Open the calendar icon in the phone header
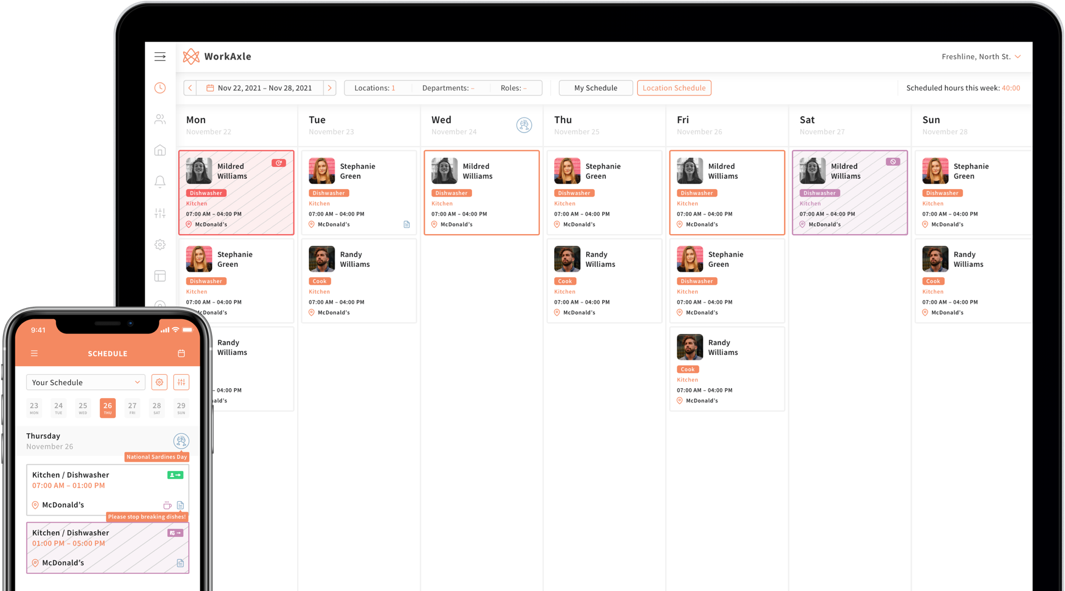Image resolution: width=1065 pixels, height=591 pixels. pos(181,353)
